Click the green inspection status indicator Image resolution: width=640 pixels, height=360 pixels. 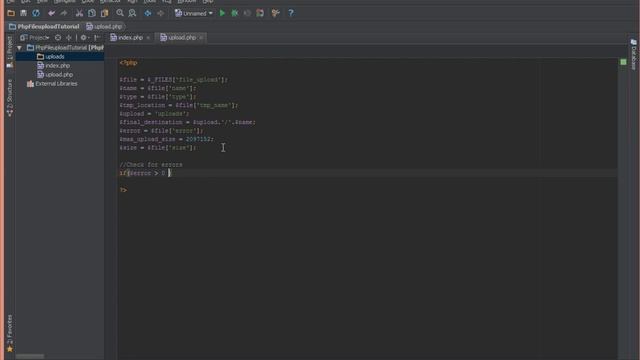coord(623,62)
